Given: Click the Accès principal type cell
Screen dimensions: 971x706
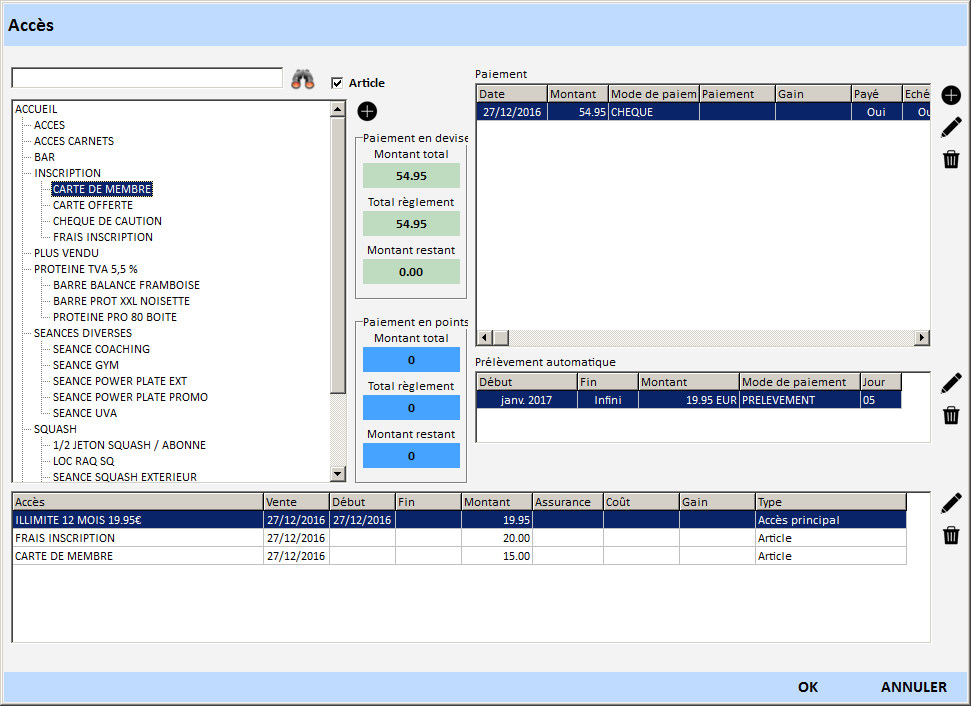Looking at the screenshot, I should coord(830,520).
